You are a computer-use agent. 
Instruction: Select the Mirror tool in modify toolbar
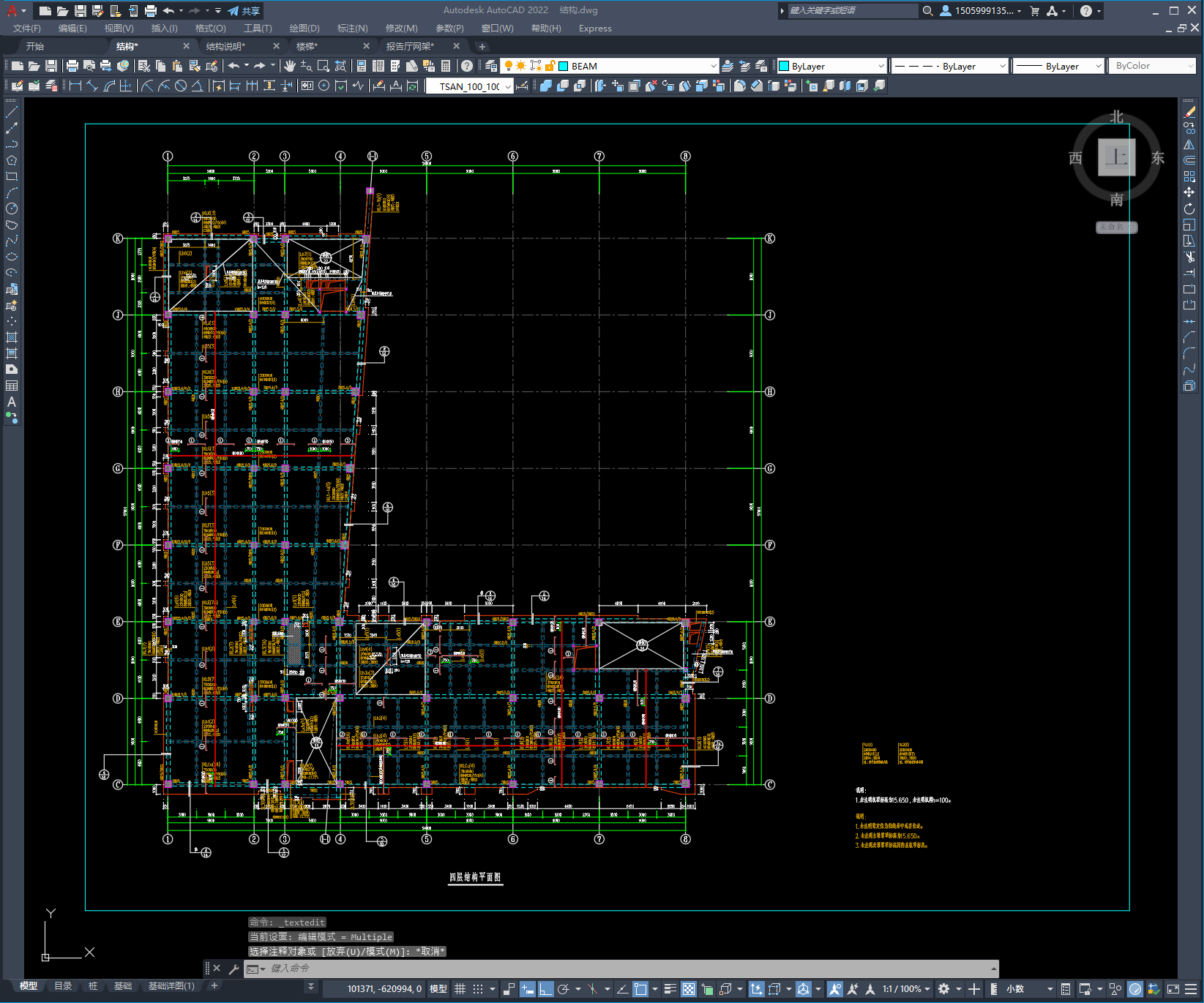click(1189, 144)
